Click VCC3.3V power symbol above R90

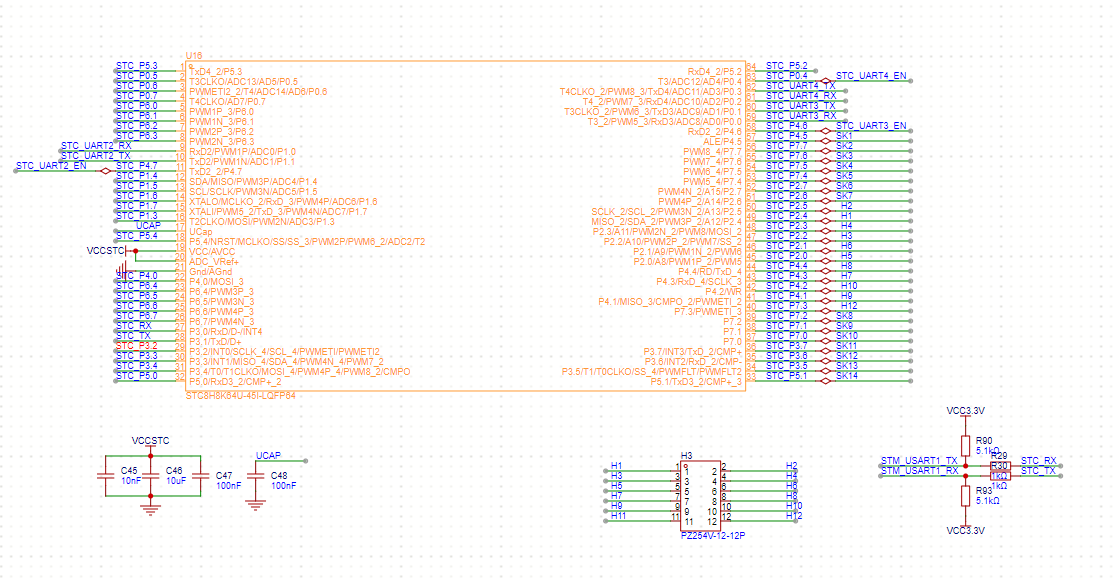tap(965, 411)
